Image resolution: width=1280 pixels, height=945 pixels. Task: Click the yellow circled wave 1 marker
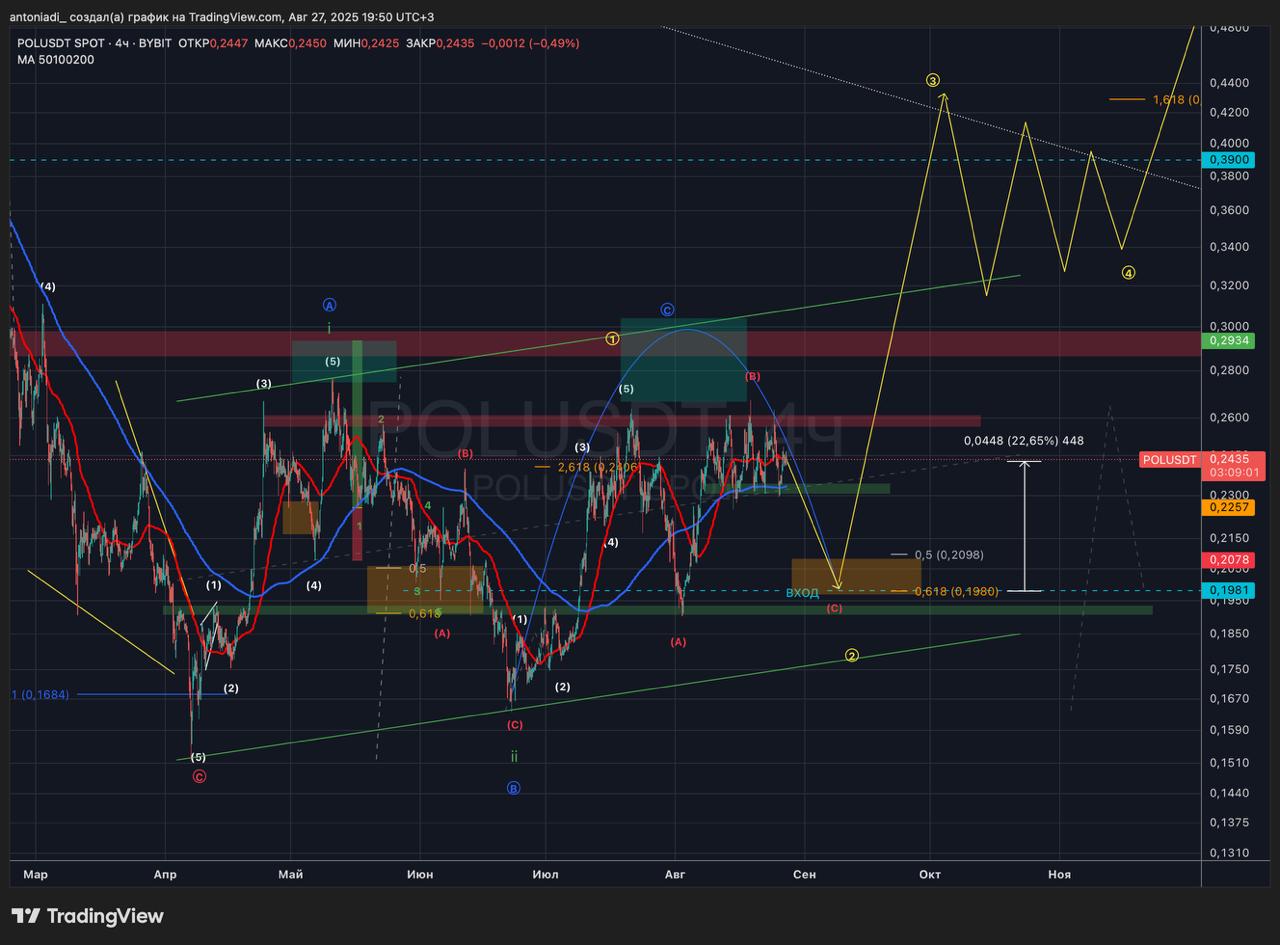612,339
